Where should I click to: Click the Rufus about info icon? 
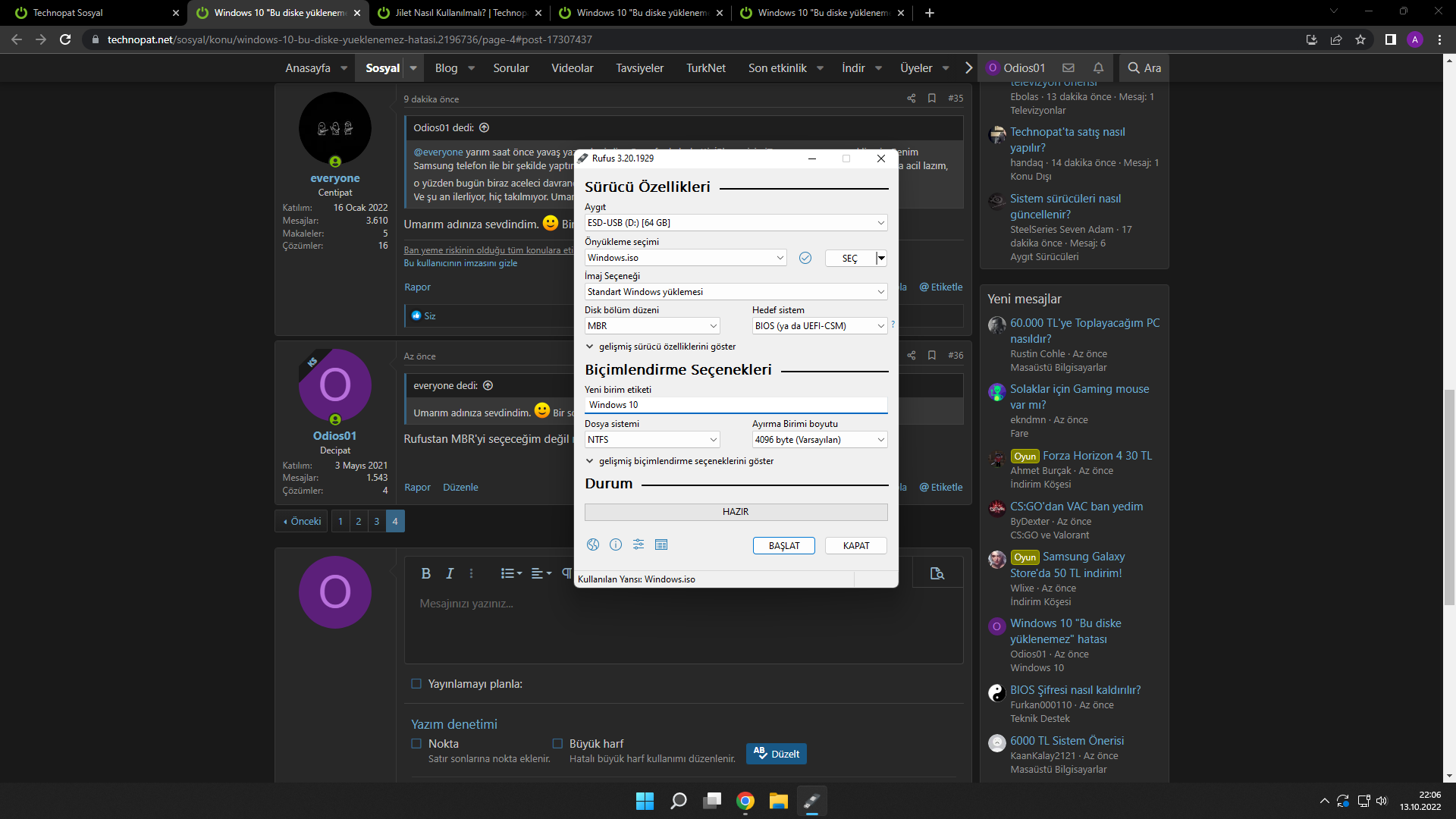(x=616, y=544)
